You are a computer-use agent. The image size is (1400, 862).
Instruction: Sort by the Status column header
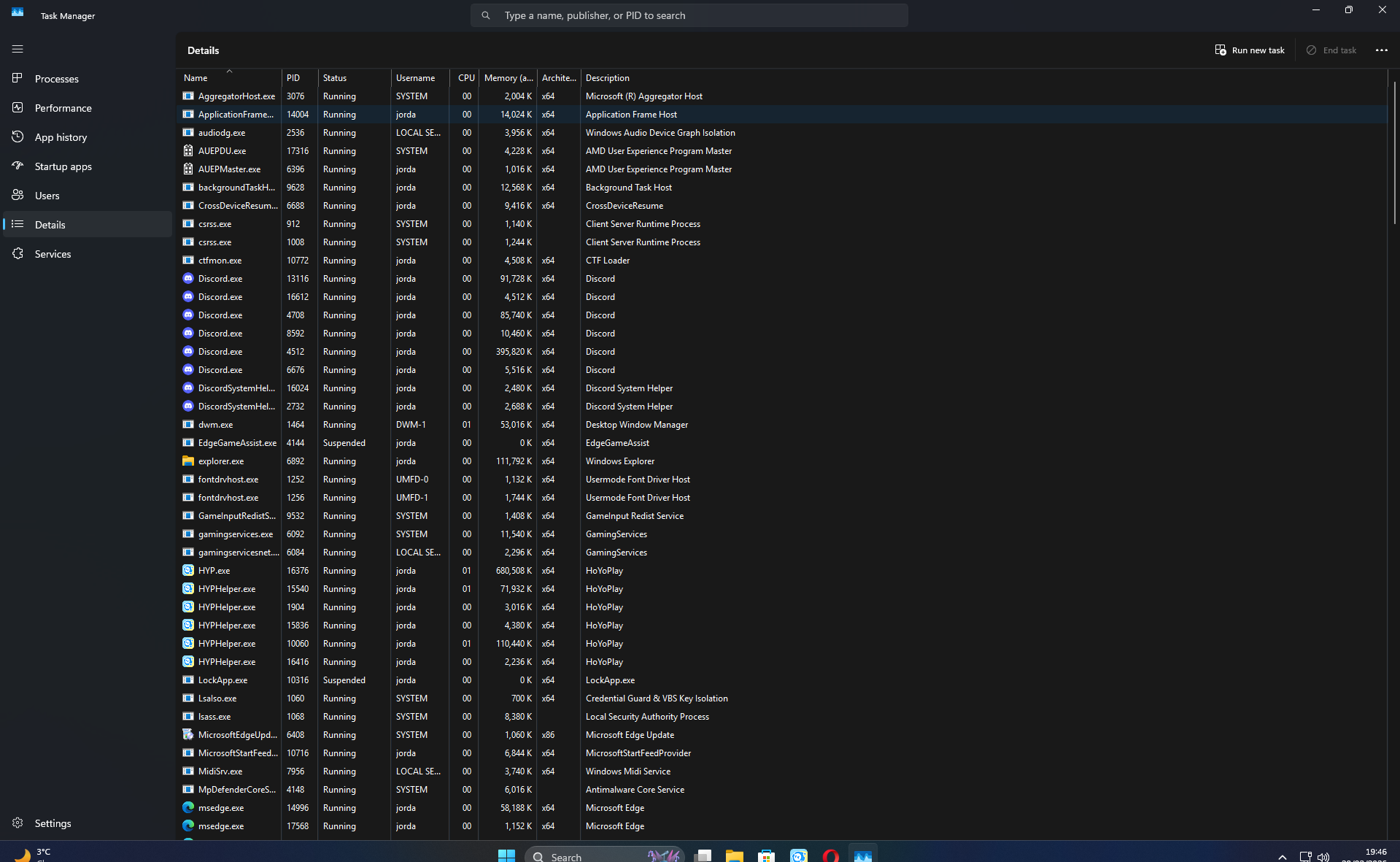pos(355,78)
